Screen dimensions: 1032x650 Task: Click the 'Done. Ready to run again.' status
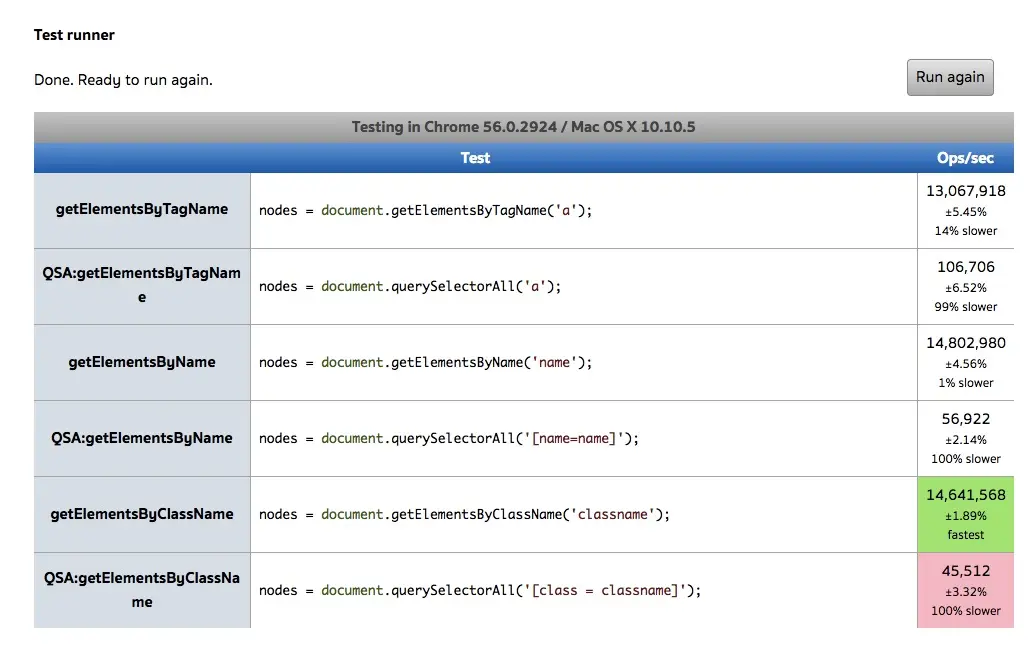[x=123, y=80]
